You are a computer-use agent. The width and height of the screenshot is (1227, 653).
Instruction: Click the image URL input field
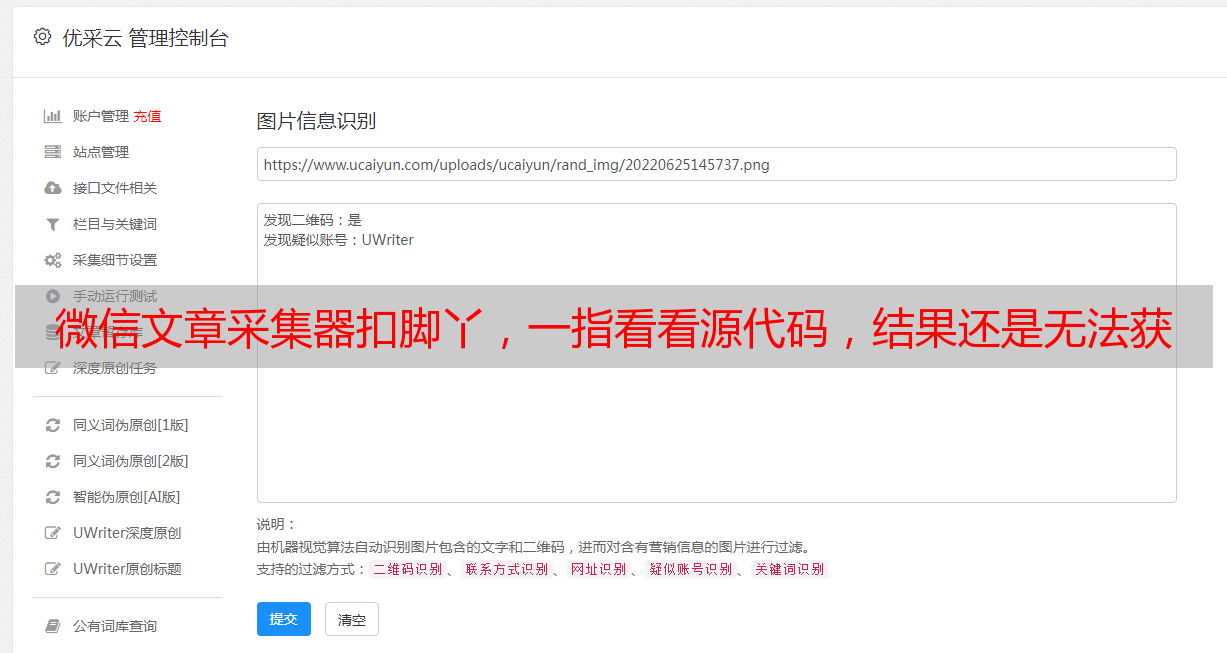pyautogui.click(x=716, y=164)
